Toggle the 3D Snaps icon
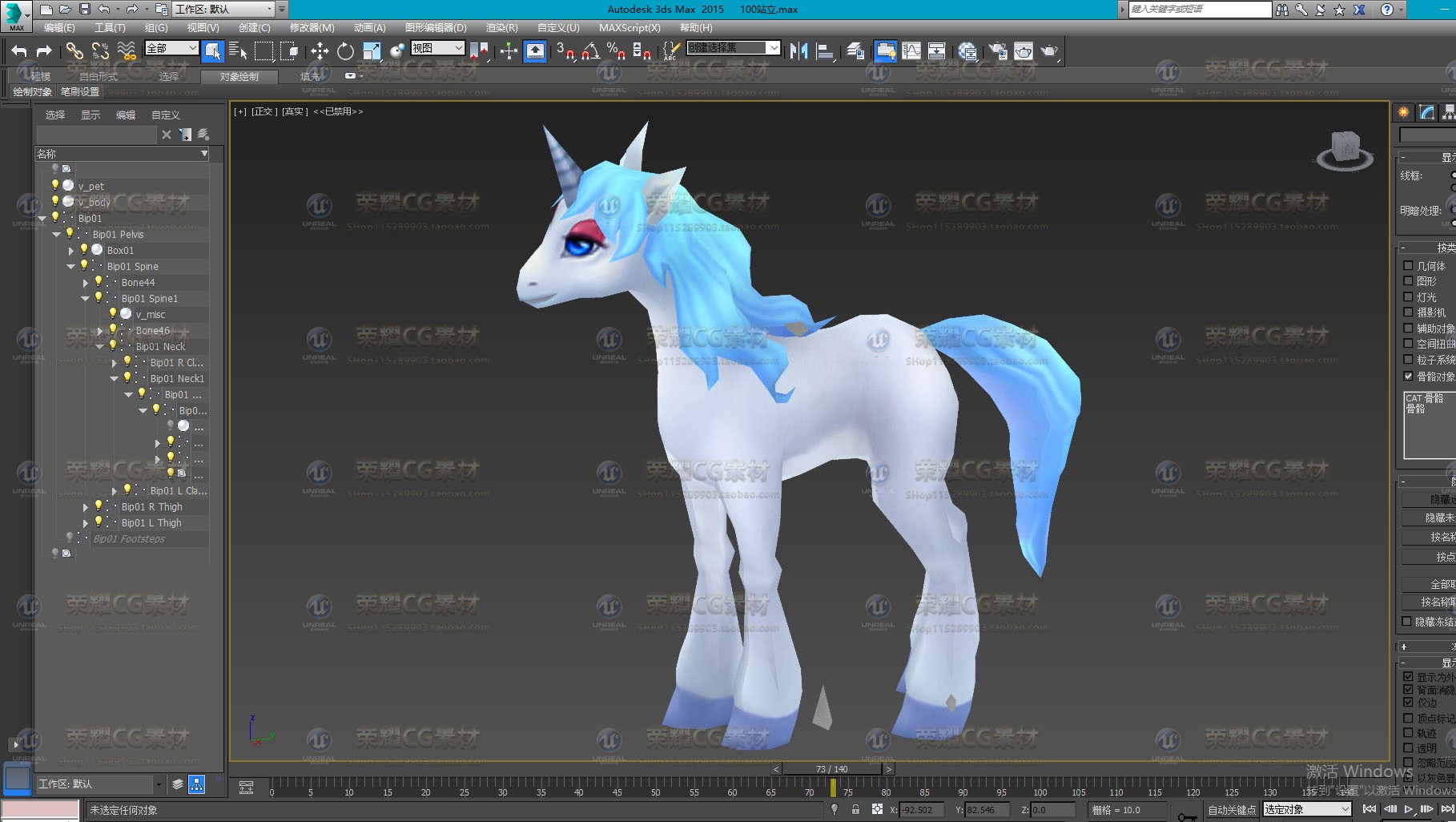Viewport: 1456px width, 822px height. [565, 51]
